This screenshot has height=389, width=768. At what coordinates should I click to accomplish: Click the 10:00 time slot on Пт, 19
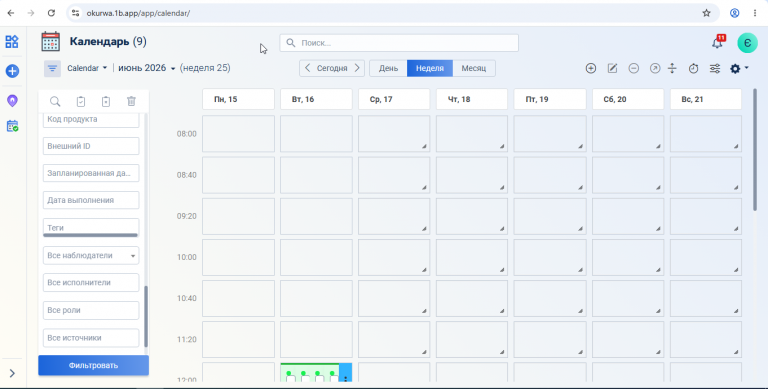click(x=550, y=257)
